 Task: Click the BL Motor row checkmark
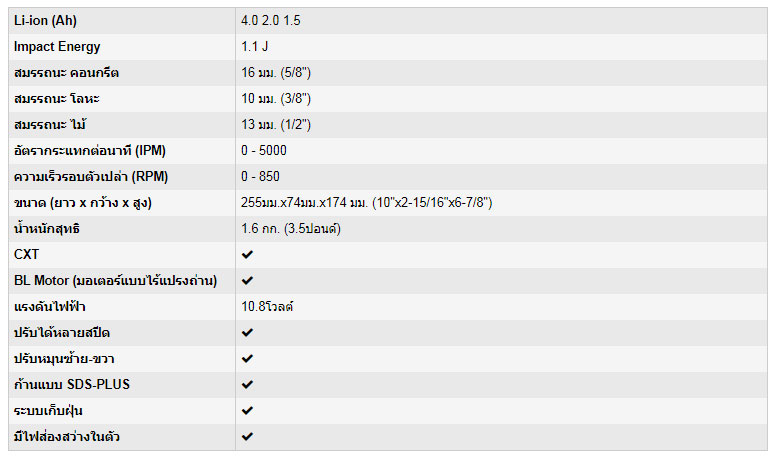[x=247, y=281]
